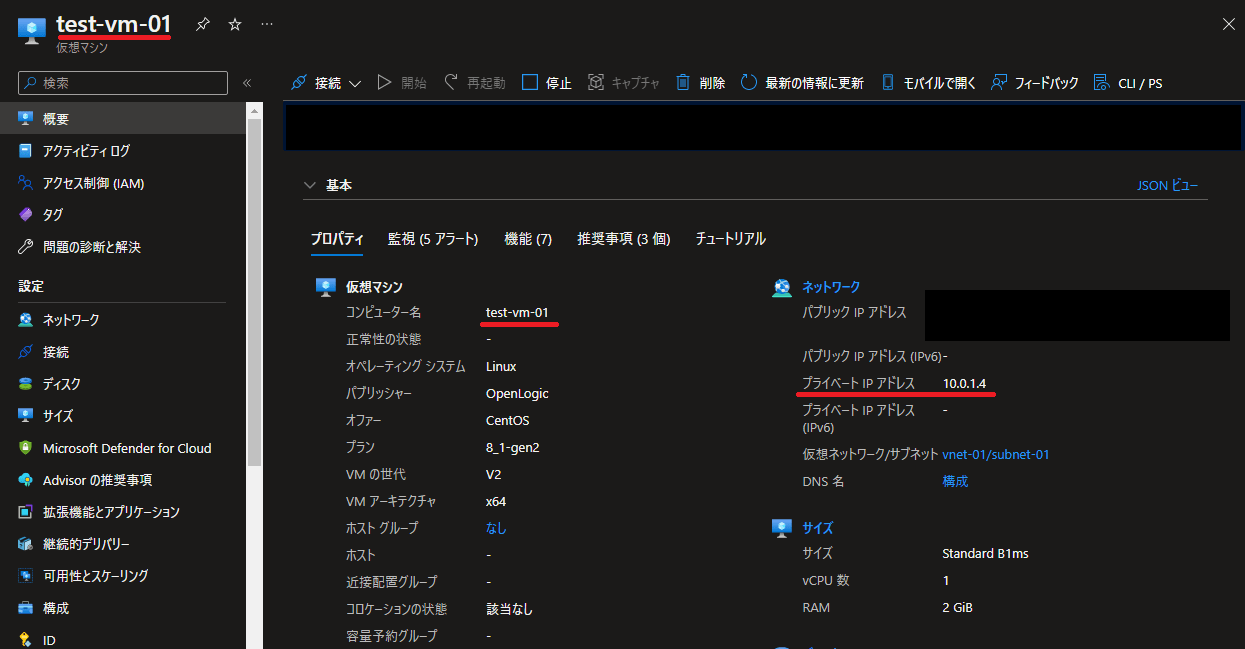Close the test-vm-01 blade with X

(x=1229, y=23)
